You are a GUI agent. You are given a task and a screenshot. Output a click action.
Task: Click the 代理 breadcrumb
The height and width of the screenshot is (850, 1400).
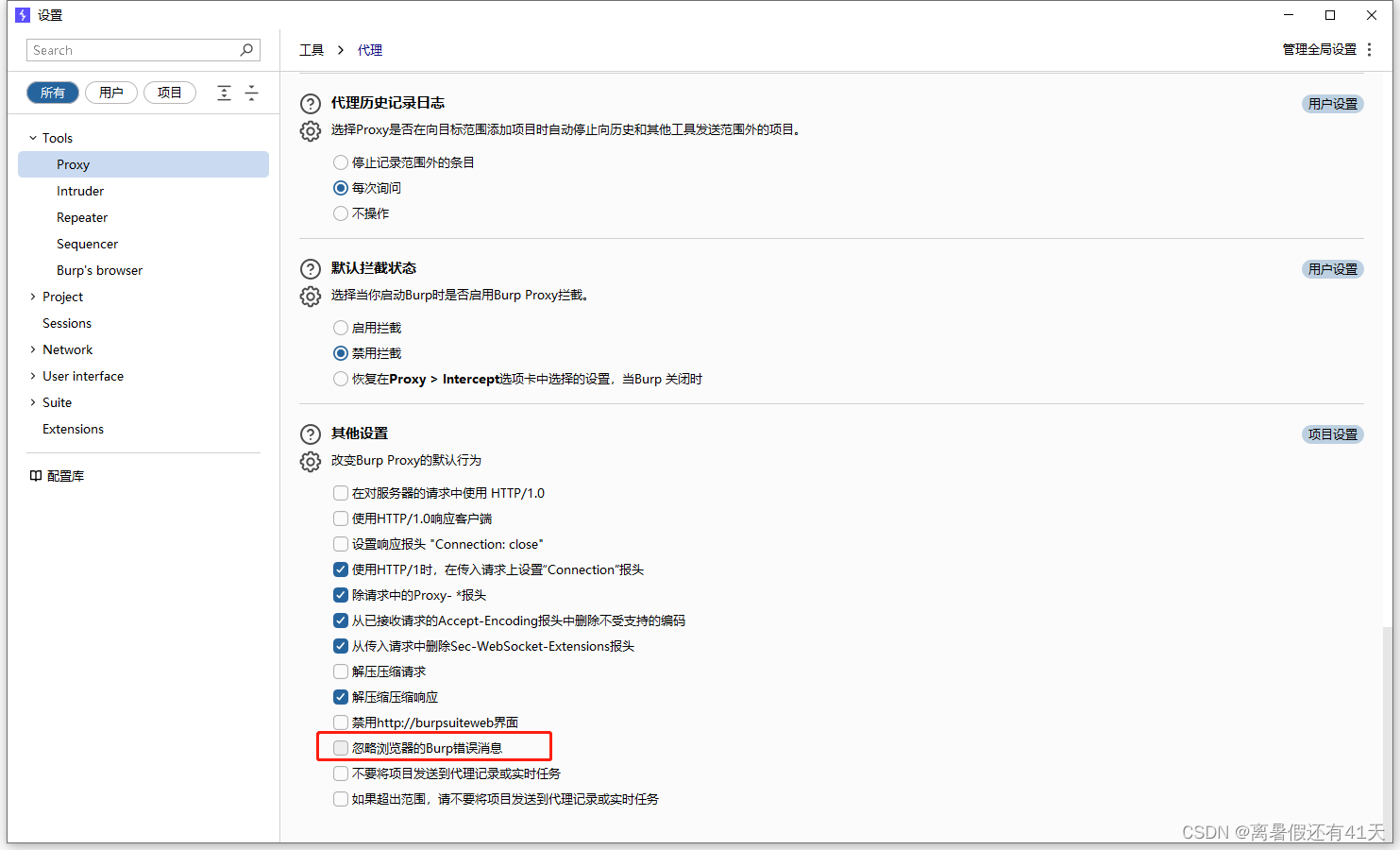[x=370, y=50]
